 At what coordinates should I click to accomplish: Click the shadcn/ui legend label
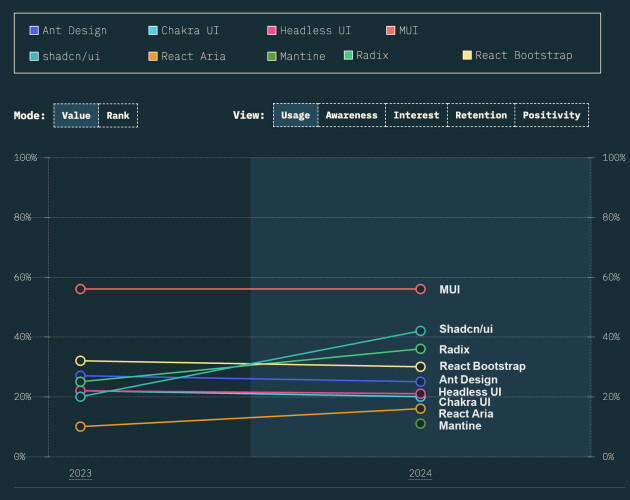[72, 56]
